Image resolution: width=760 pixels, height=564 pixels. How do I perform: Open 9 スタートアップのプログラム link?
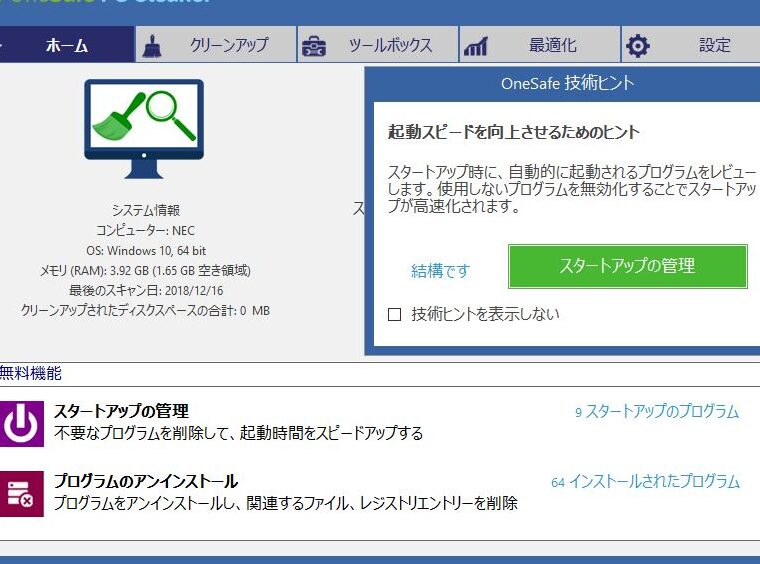[656, 411]
